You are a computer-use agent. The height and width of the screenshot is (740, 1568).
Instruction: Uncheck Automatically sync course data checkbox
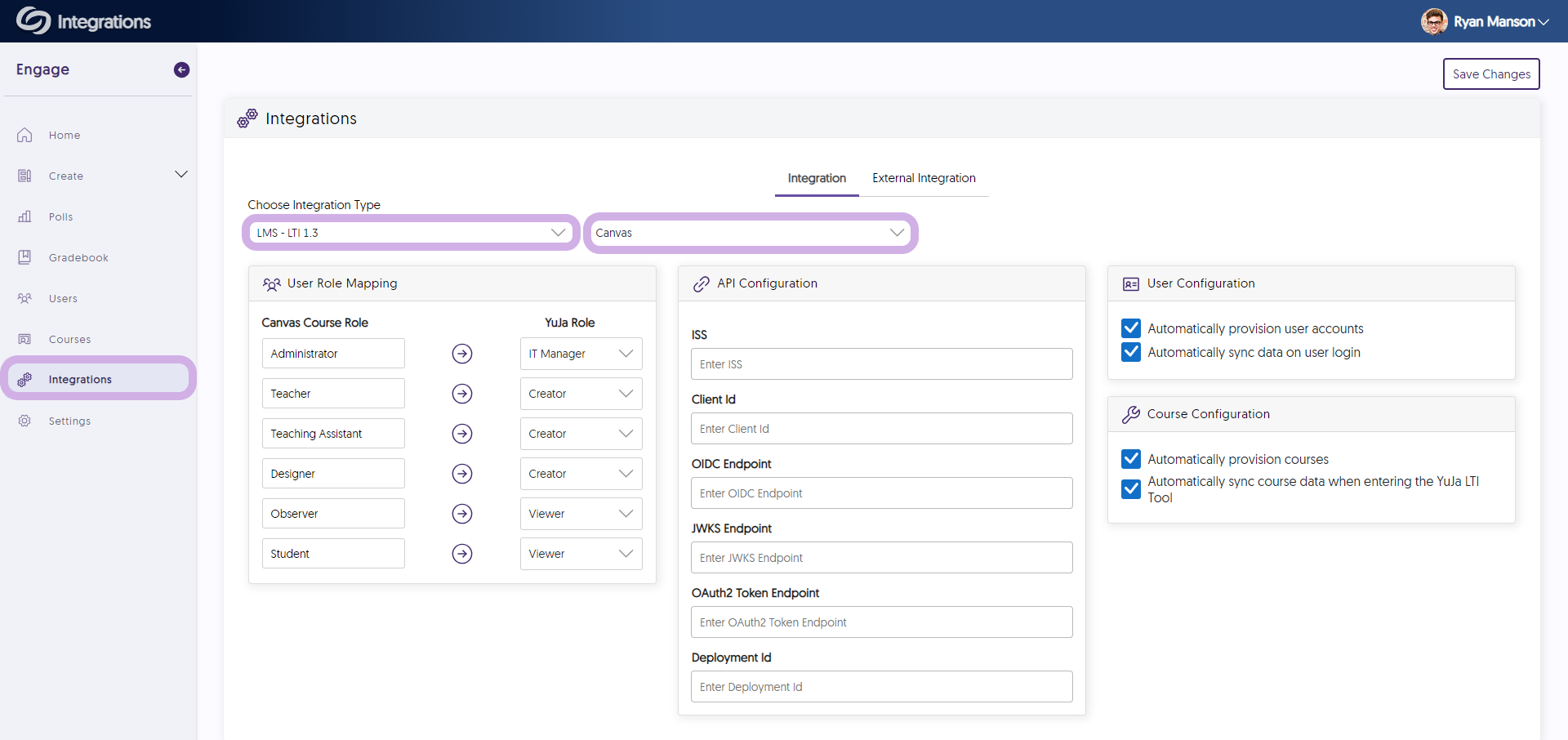pos(1131,489)
